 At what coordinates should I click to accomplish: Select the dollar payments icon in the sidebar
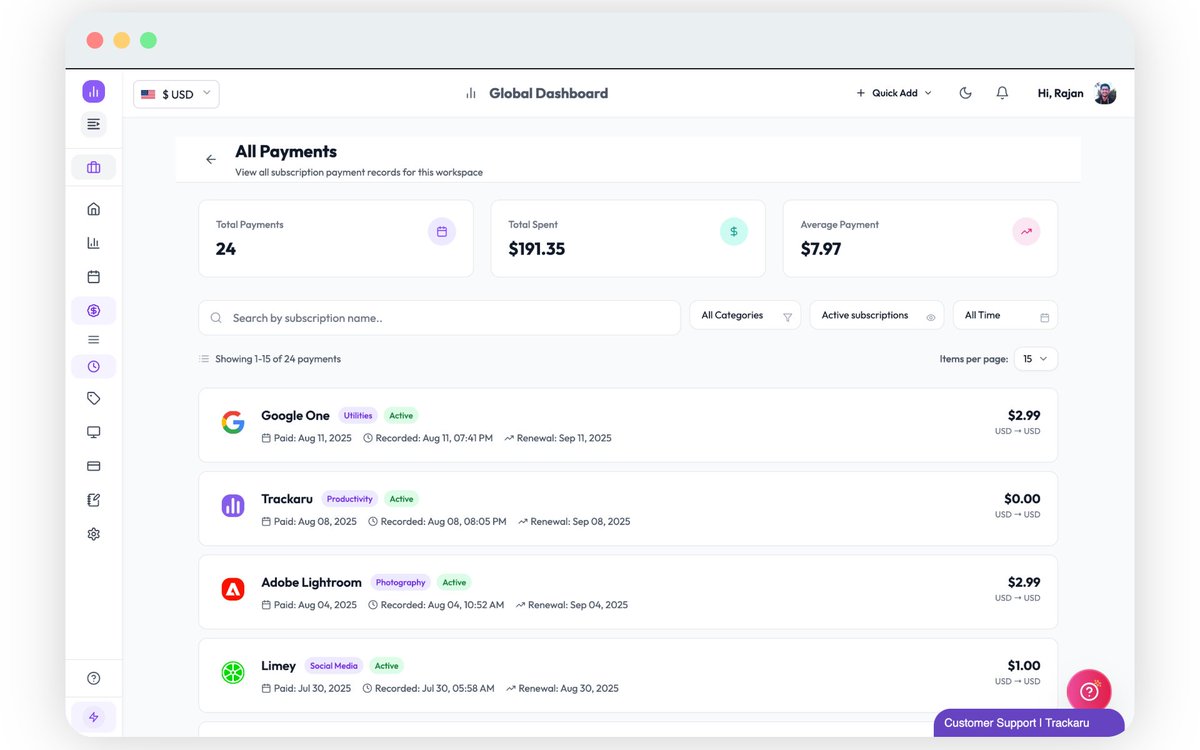(93, 311)
